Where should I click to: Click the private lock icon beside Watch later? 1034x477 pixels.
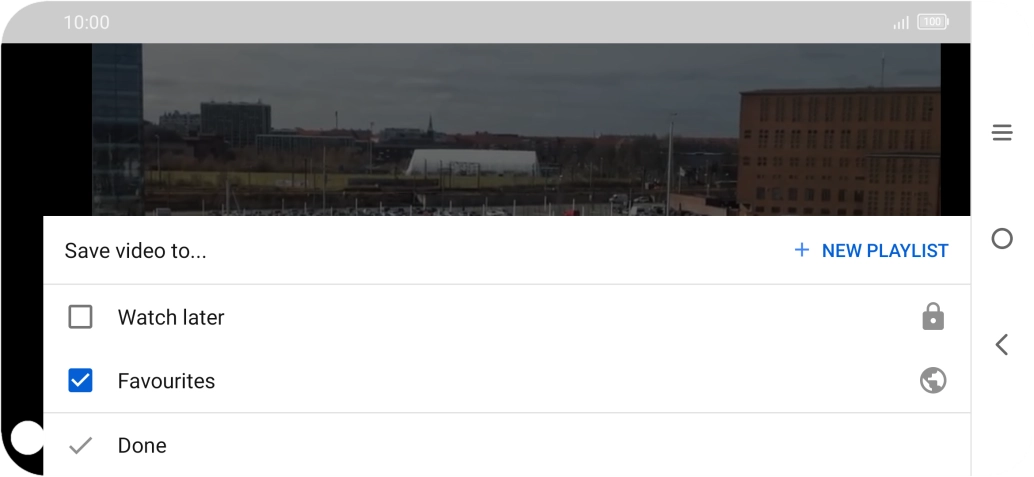point(932,317)
